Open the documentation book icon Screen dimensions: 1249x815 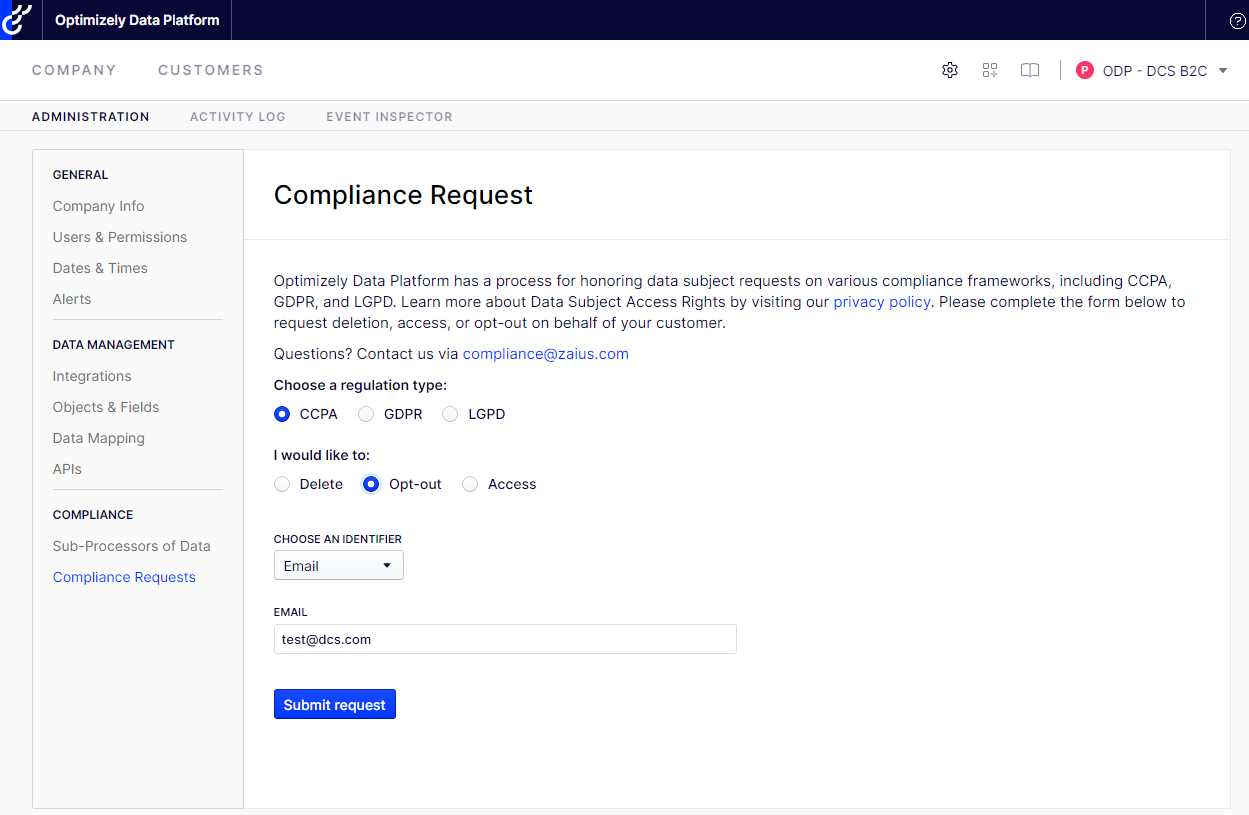point(1030,70)
